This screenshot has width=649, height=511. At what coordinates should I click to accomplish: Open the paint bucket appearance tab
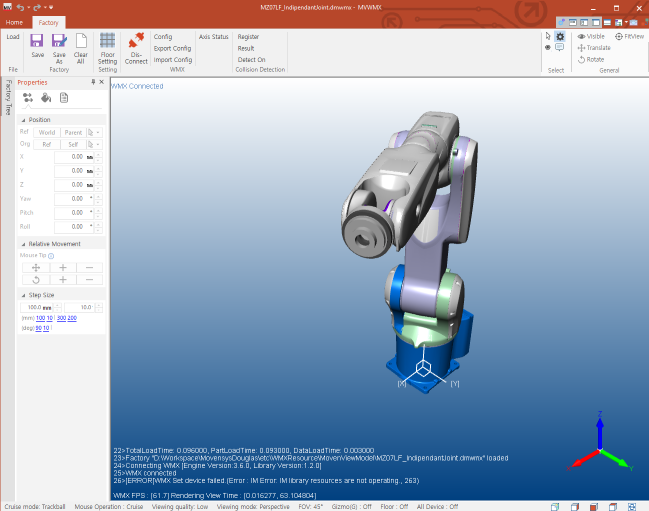46,98
